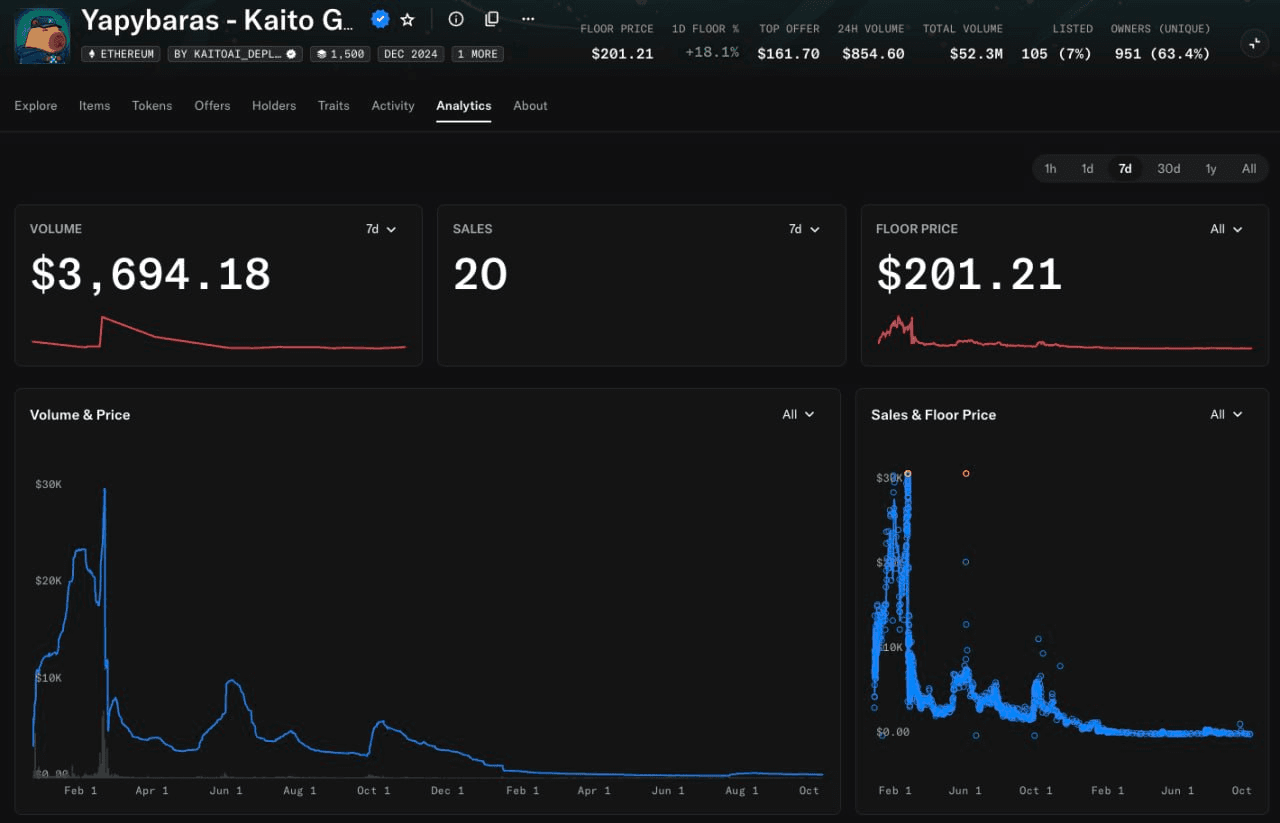The image size is (1280, 823).
Task: Switch to the Holders tab
Action: (274, 106)
